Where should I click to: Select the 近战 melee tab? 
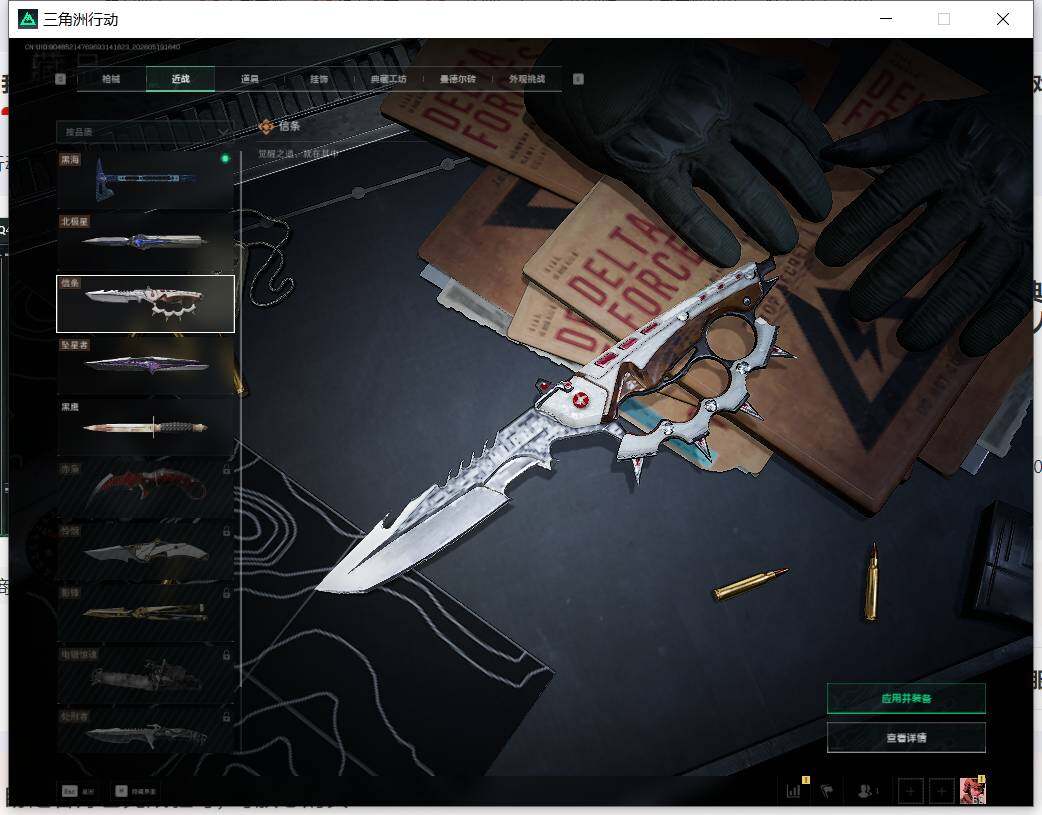point(180,79)
